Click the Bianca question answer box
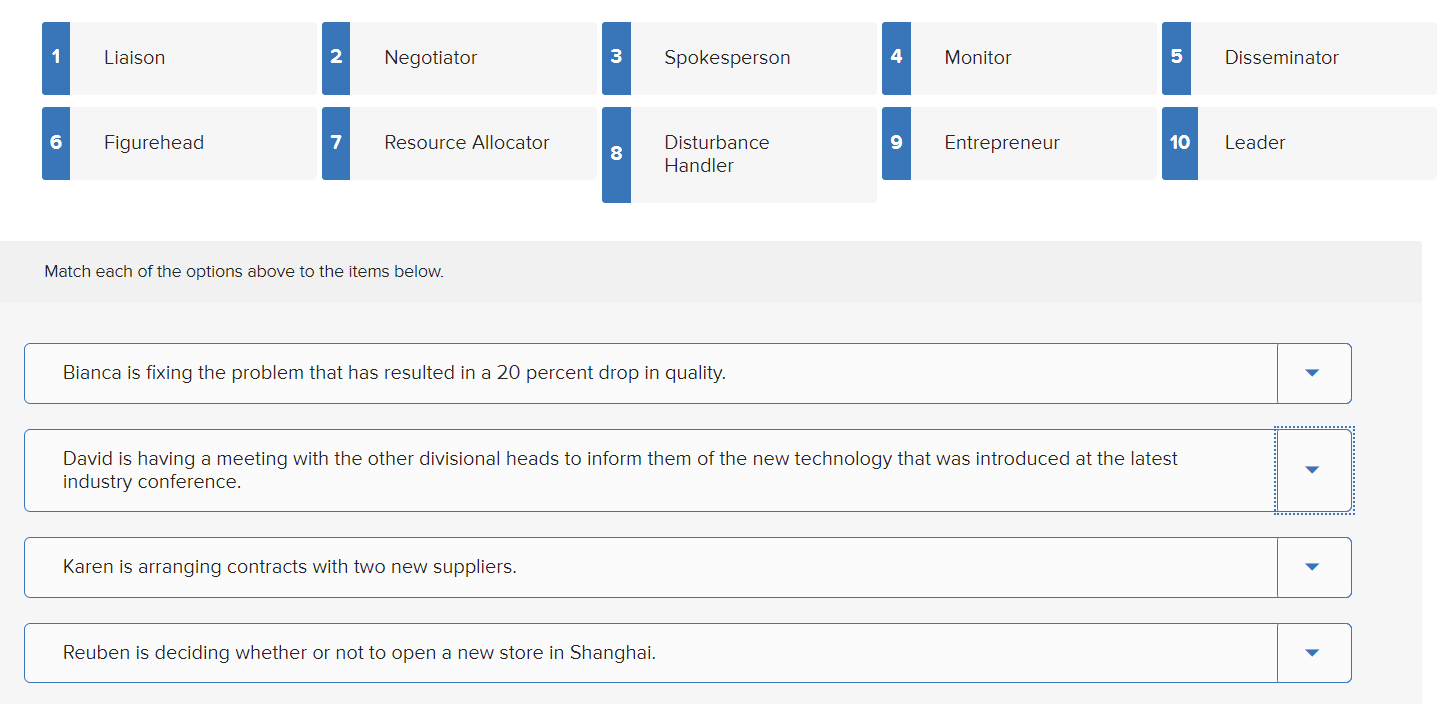Image resolution: width=1456 pixels, height=704 pixels. (650, 373)
